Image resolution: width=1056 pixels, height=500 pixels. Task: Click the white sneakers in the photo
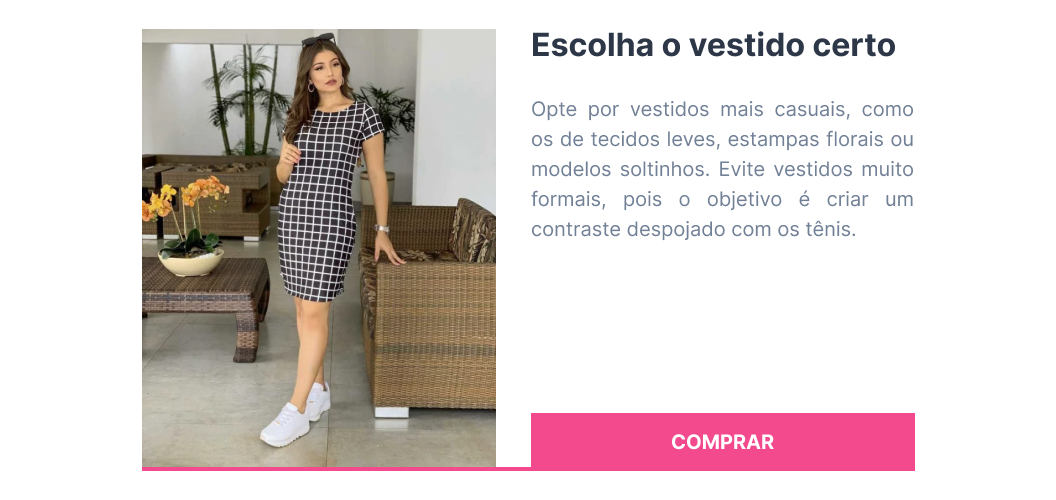point(293,416)
